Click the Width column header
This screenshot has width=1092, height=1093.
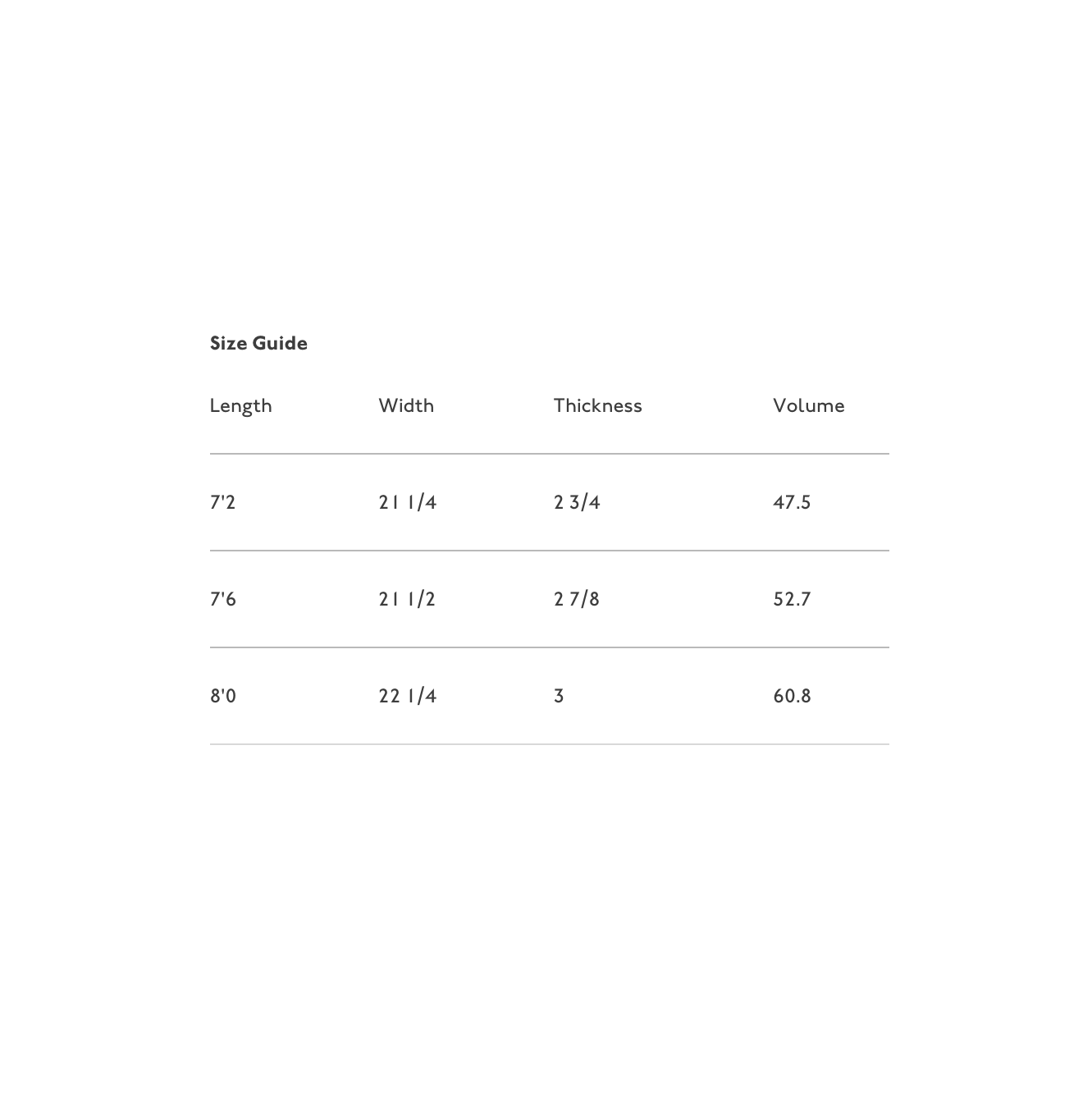click(x=406, y=405)
